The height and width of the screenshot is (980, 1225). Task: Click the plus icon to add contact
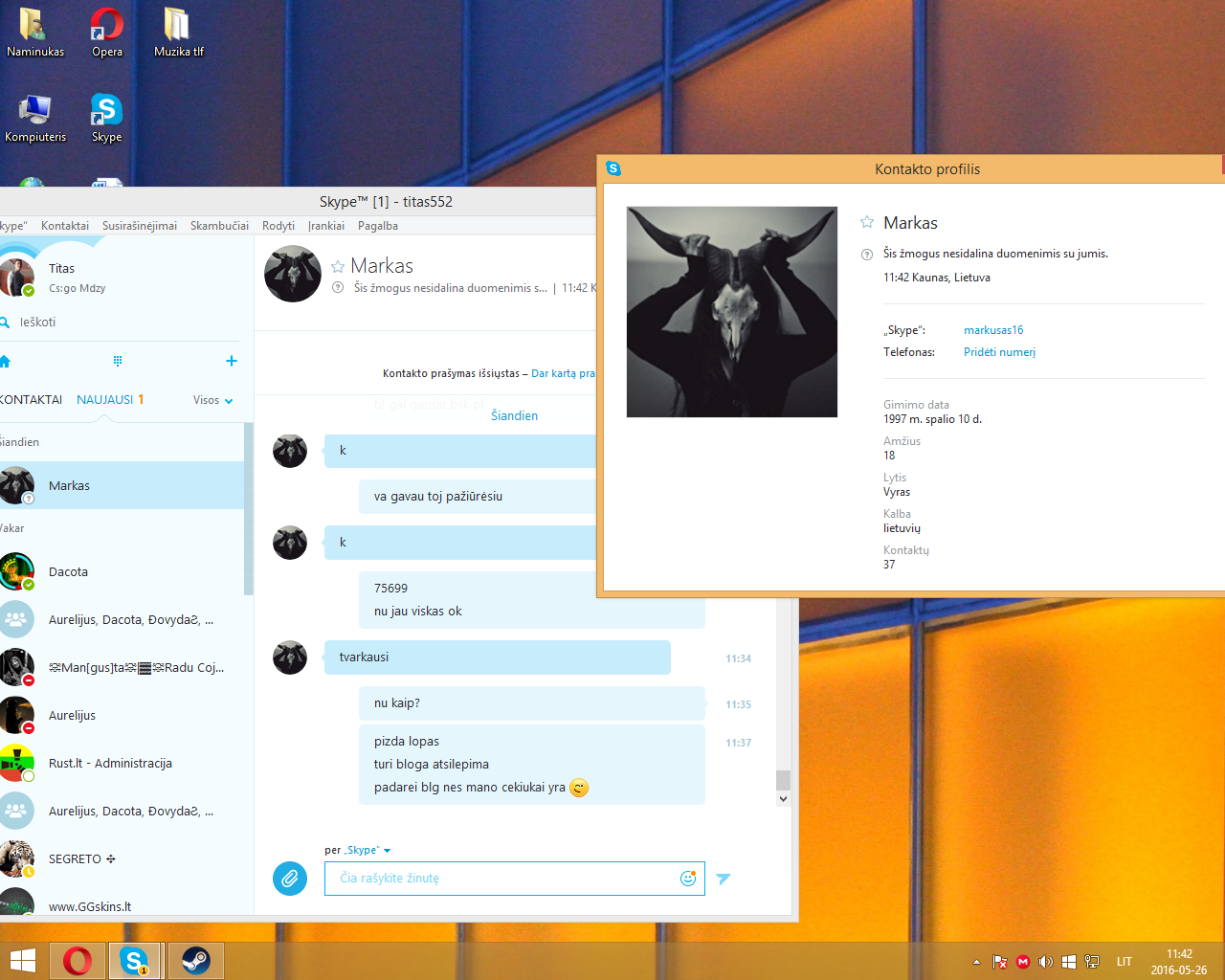(x=231, y=361)
